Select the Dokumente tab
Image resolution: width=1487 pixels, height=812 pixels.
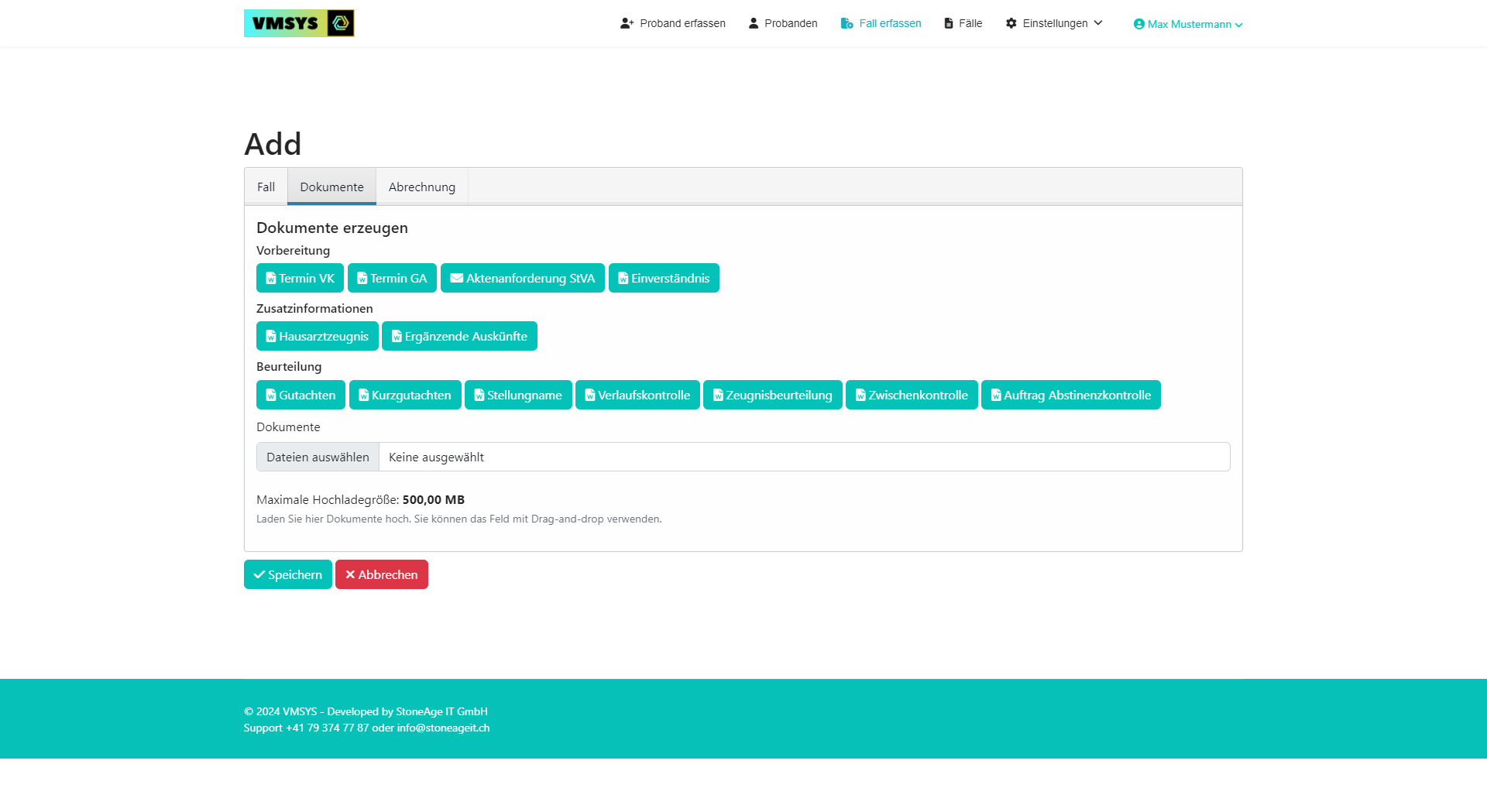click(331, 187)
